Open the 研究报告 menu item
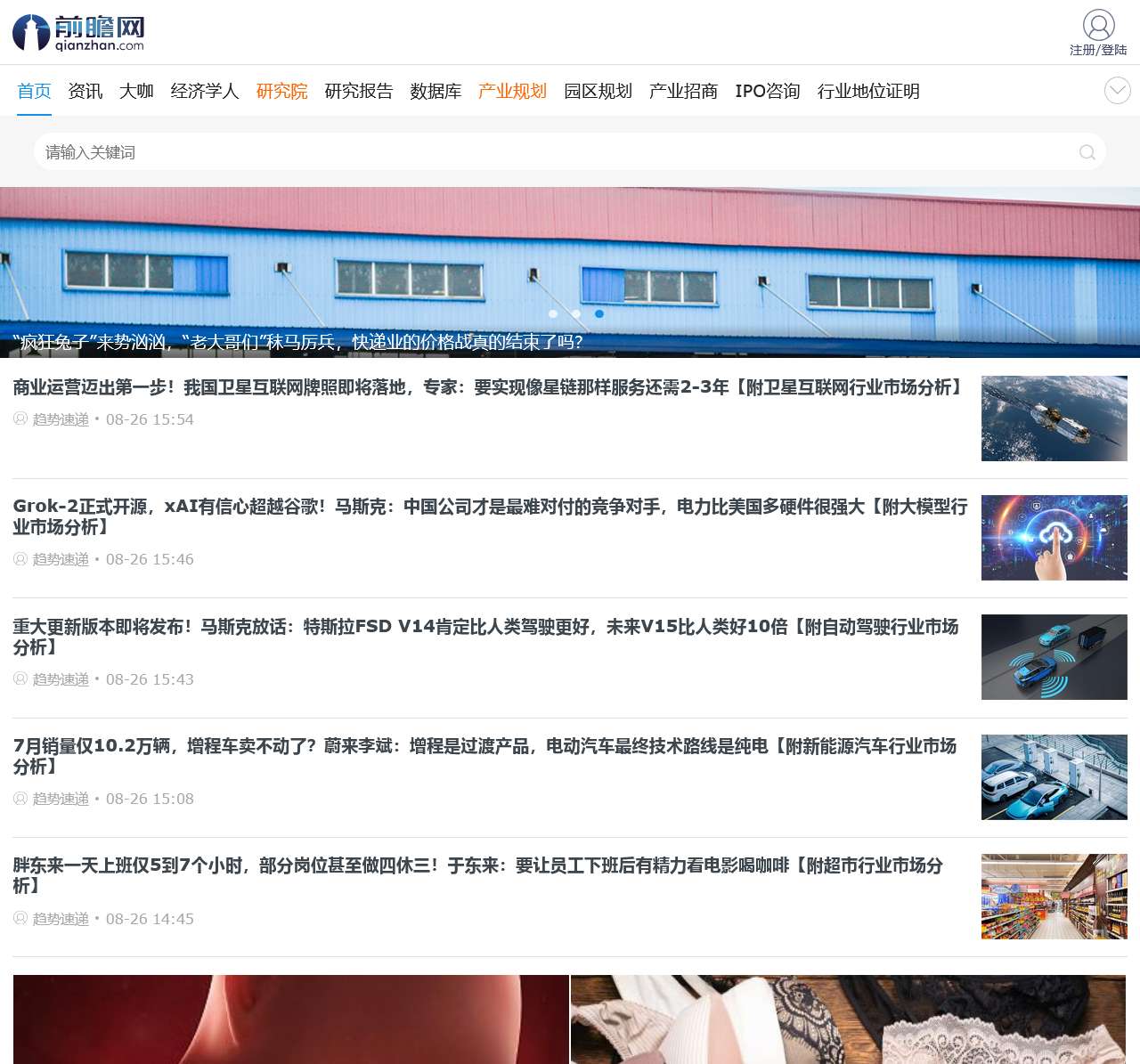 pyautogui.click(x=359, y=91)
